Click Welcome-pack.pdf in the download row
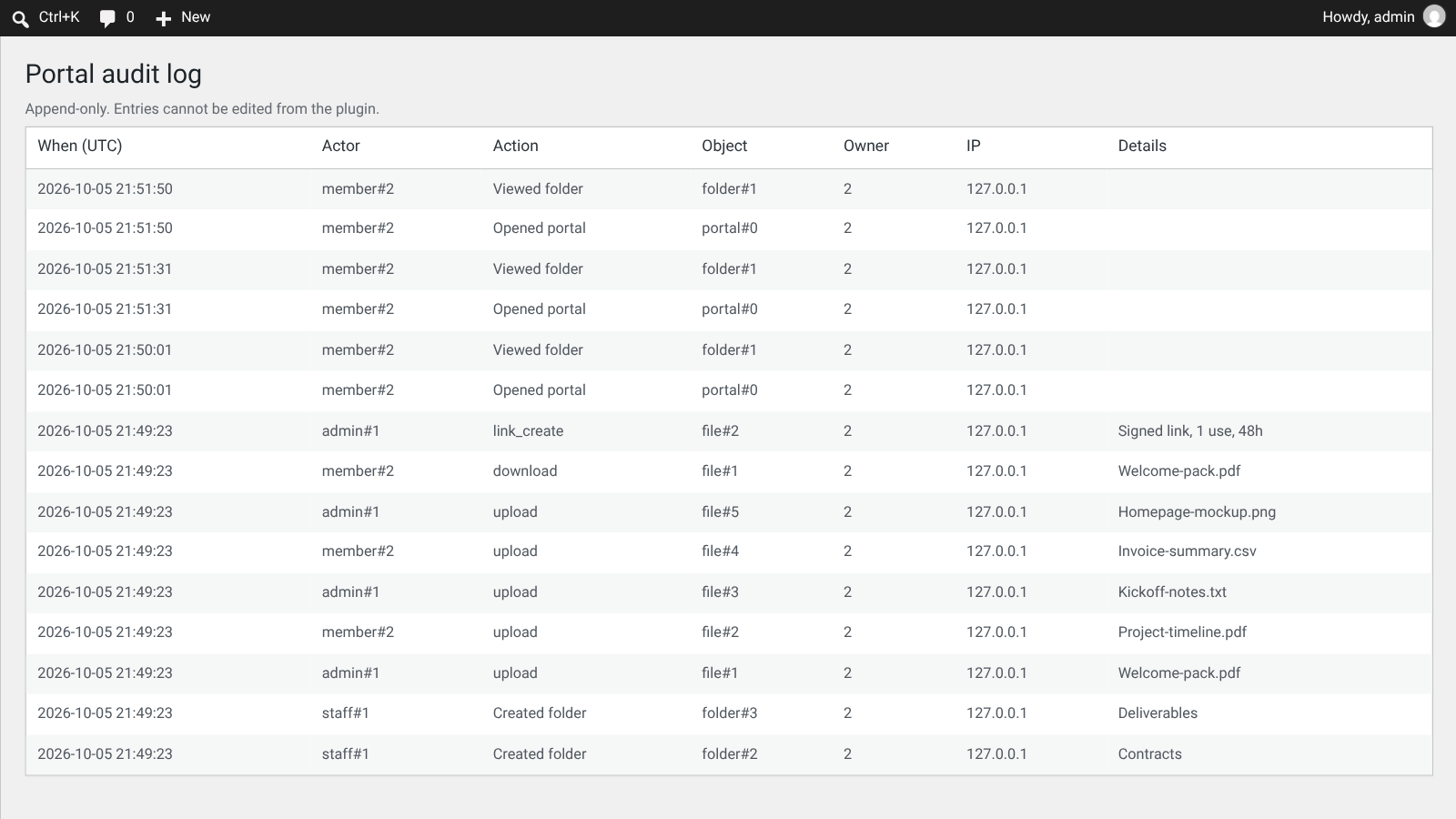1456x819 pixels. tap(1179, 470)
